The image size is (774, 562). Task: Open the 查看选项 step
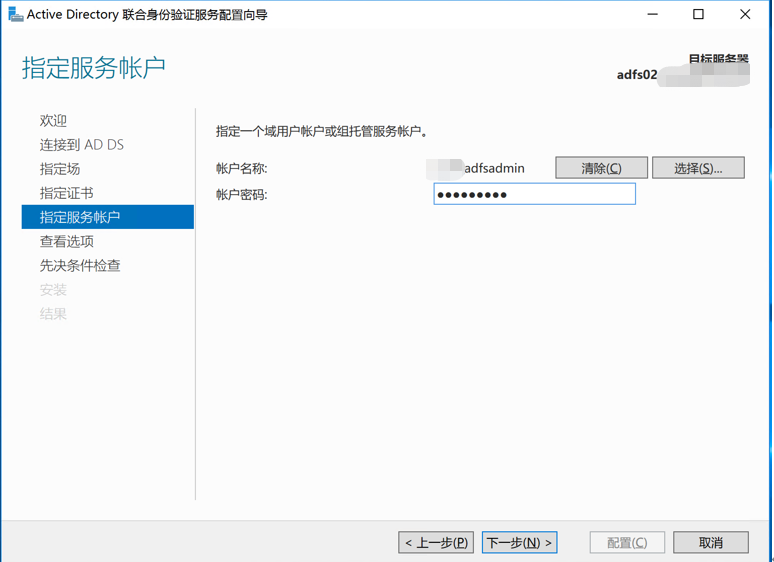pos(66,241)
